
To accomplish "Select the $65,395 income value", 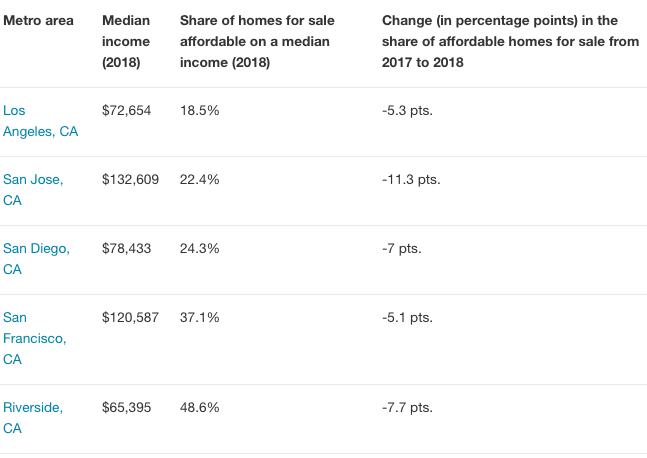I will pyautogui.click(x=127, y=407).
